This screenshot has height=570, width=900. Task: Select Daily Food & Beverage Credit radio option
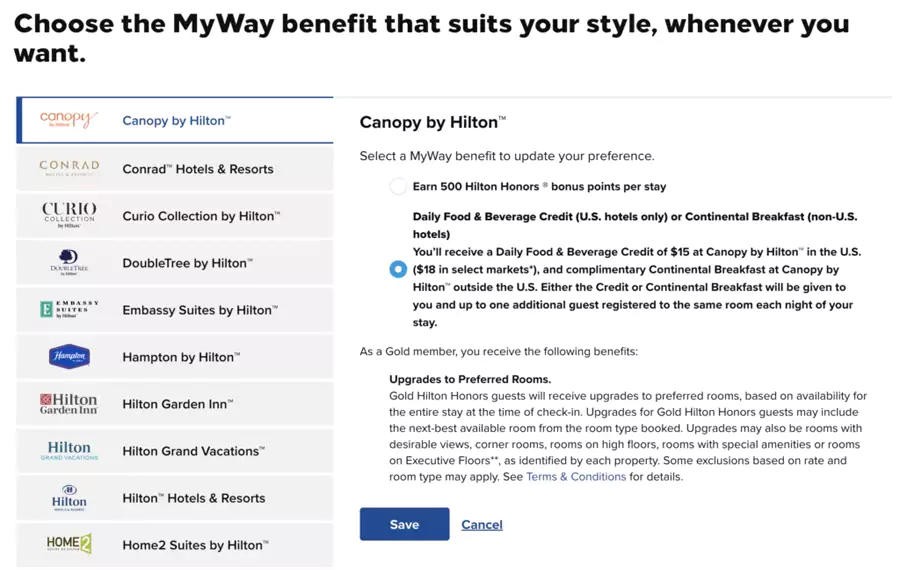pyautogui.click(x=398, y=269)
